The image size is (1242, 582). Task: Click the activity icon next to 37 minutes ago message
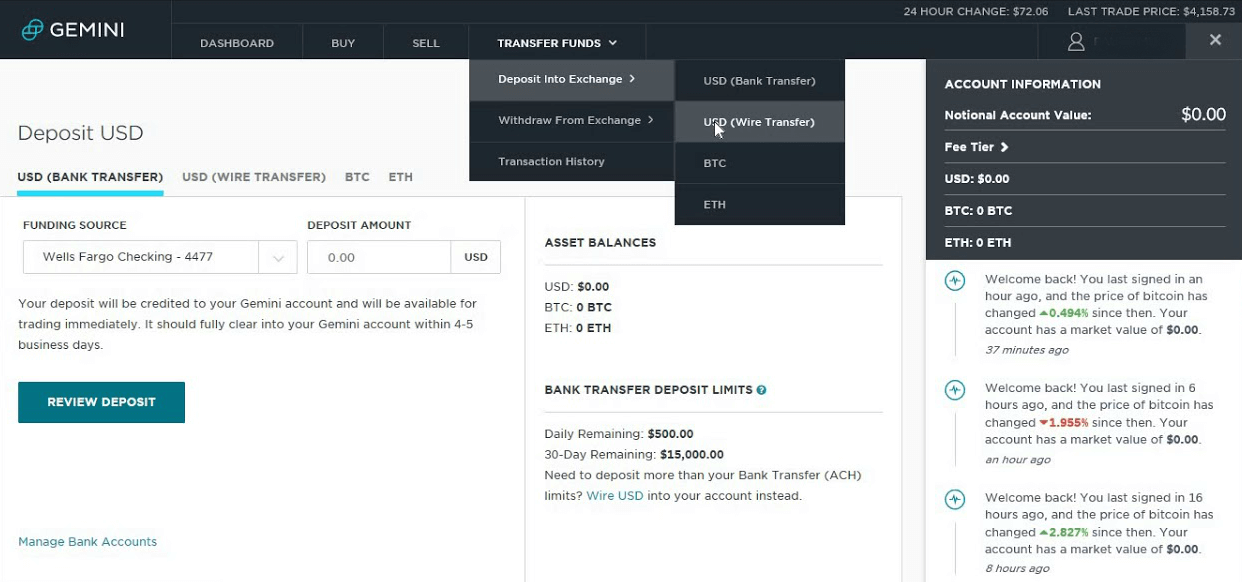(x=955, y=281)
